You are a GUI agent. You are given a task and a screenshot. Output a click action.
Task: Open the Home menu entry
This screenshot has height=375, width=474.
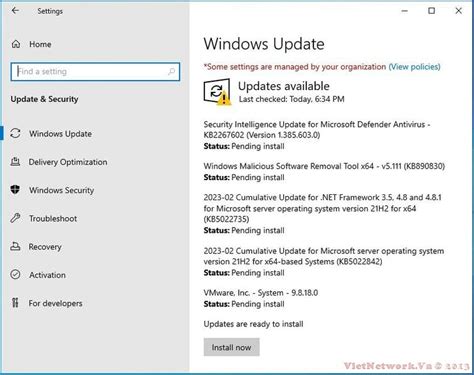[40, 44]
